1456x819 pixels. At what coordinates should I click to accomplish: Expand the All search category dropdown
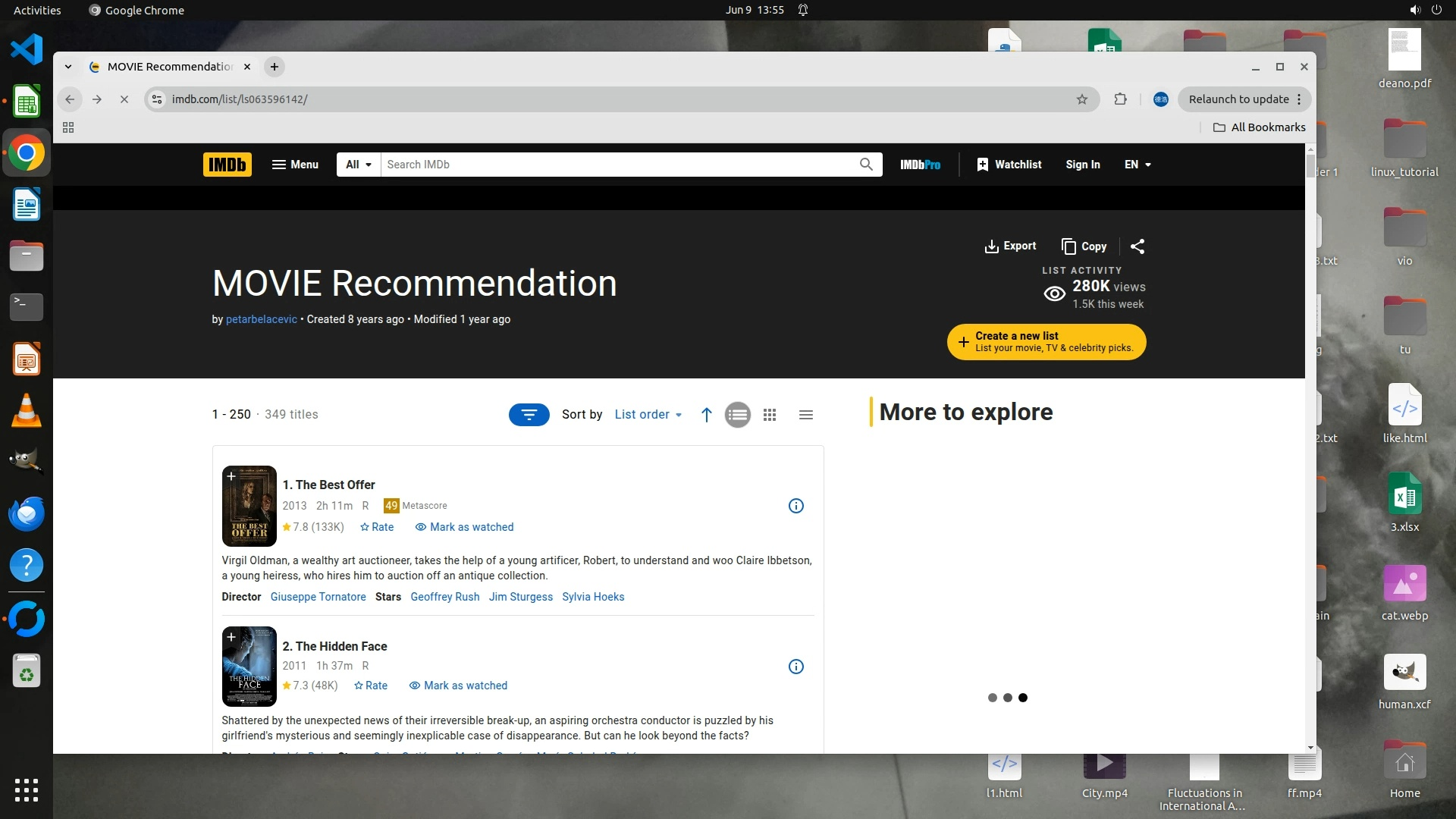pyautogui.click(x=358, y=165)
